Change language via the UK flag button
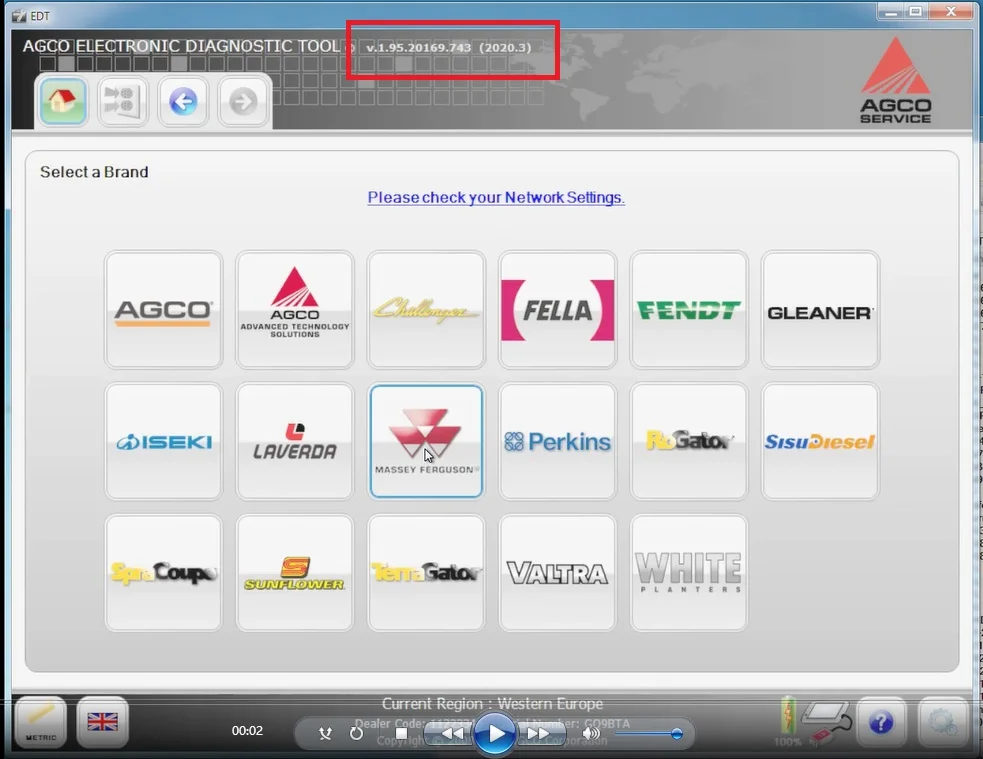This screenshot has height=759, width=983. (103, 722)
